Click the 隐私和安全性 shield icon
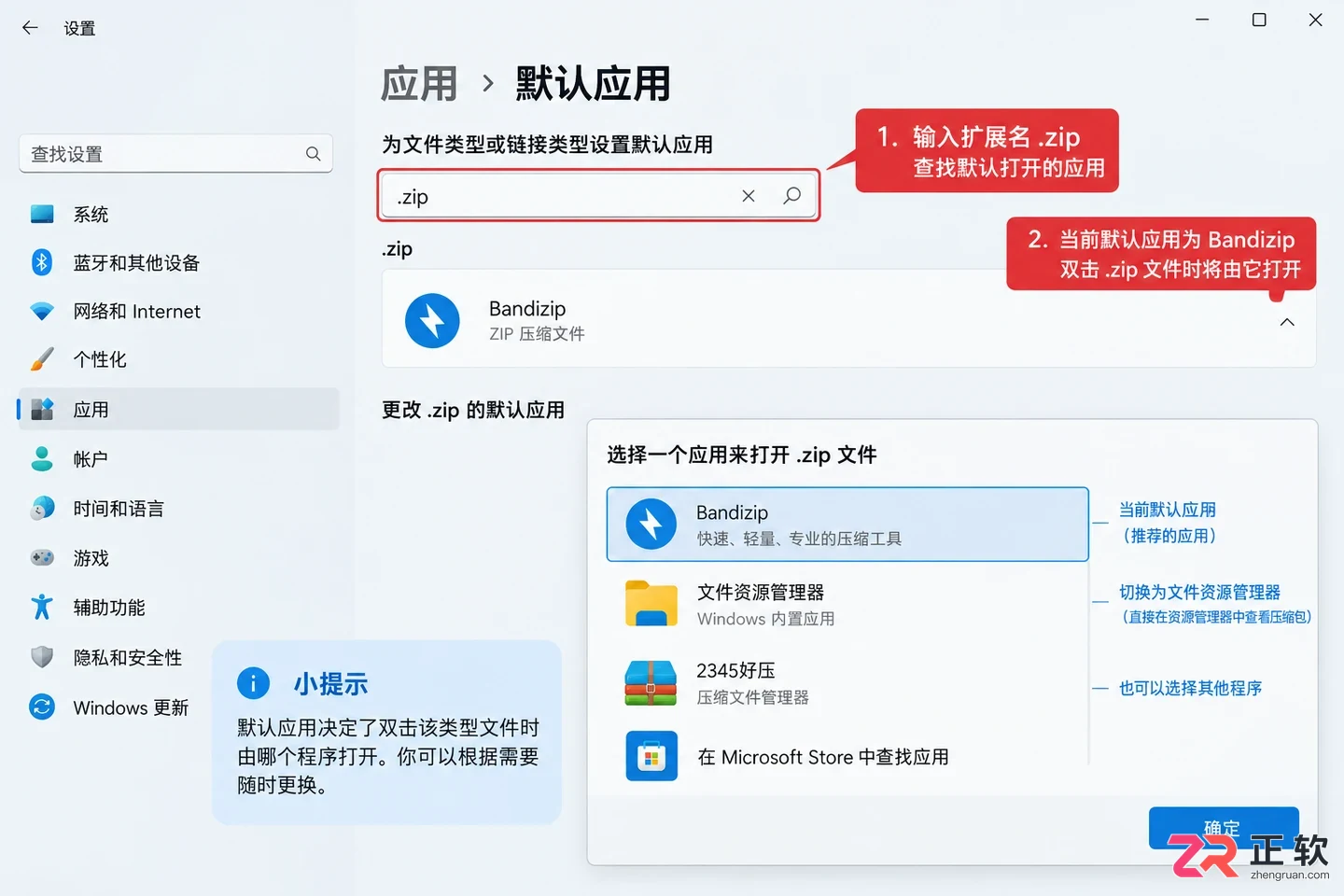This screenshot has height=896, width=1344. [x=42, y=657]
